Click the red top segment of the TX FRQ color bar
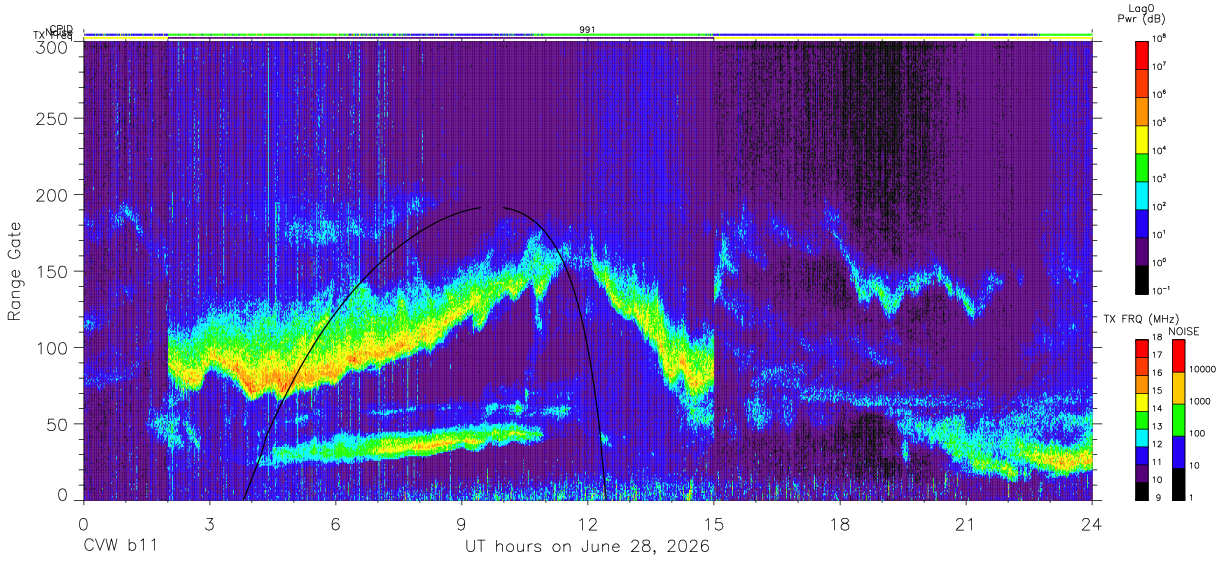Viewport: 1228px width, 567px height. click(1143, 349)
